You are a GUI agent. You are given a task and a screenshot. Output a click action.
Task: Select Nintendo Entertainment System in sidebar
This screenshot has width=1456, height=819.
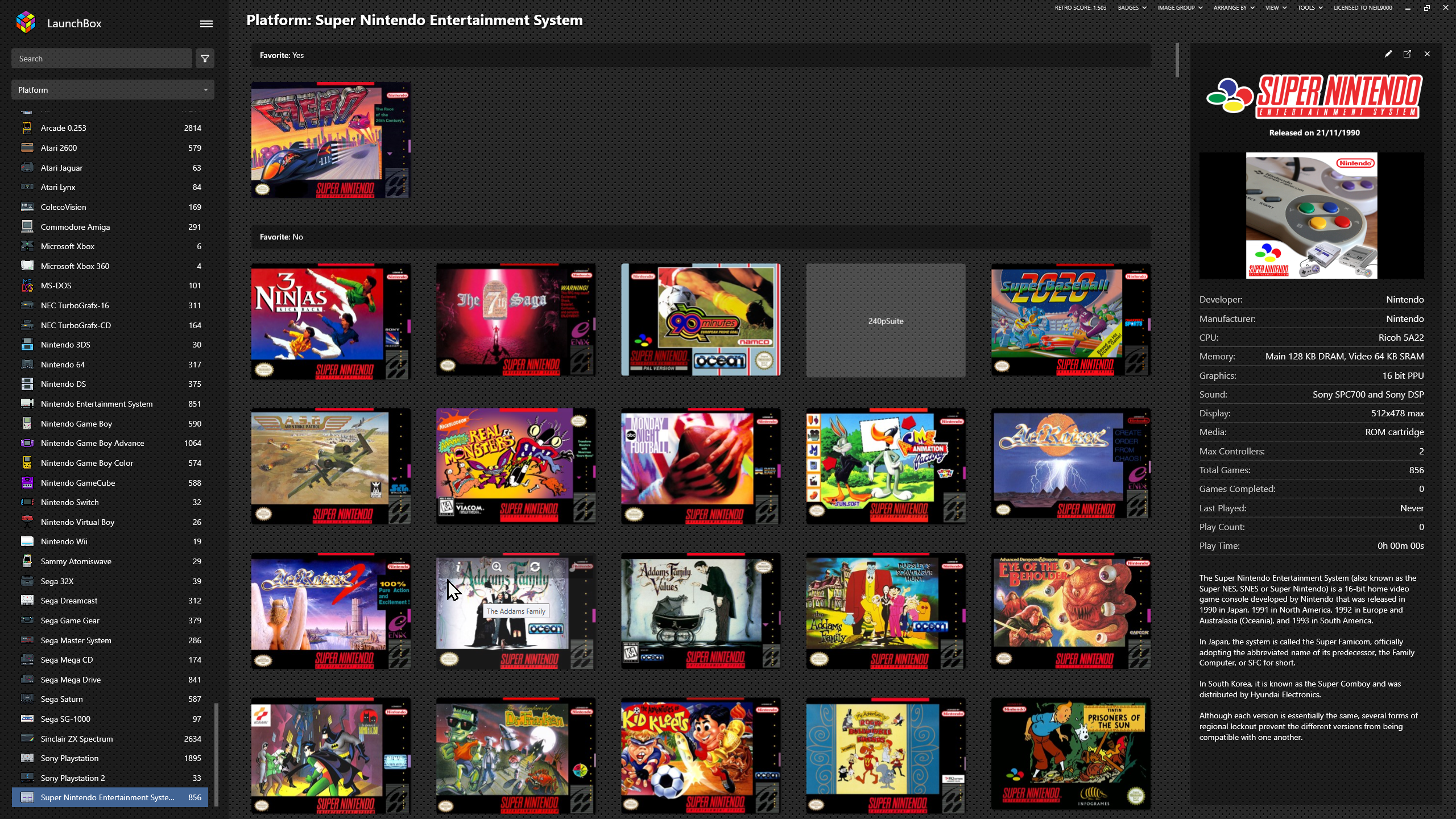[x=110, y=404]
